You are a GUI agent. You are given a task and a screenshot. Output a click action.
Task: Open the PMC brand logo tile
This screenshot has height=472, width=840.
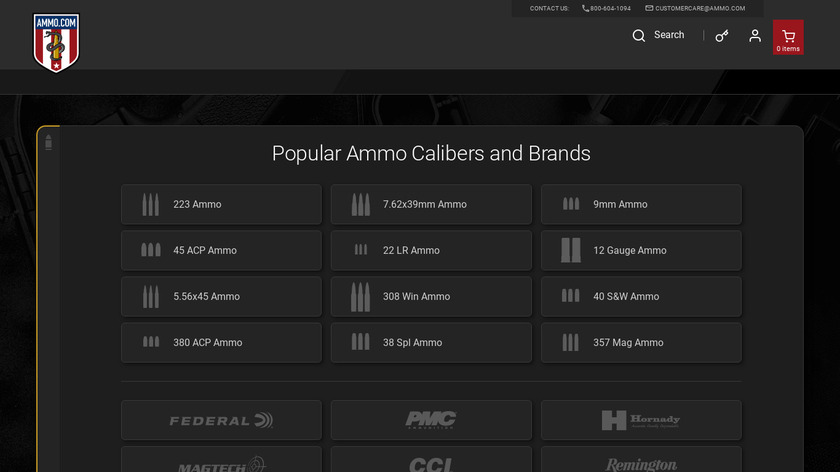431,420
